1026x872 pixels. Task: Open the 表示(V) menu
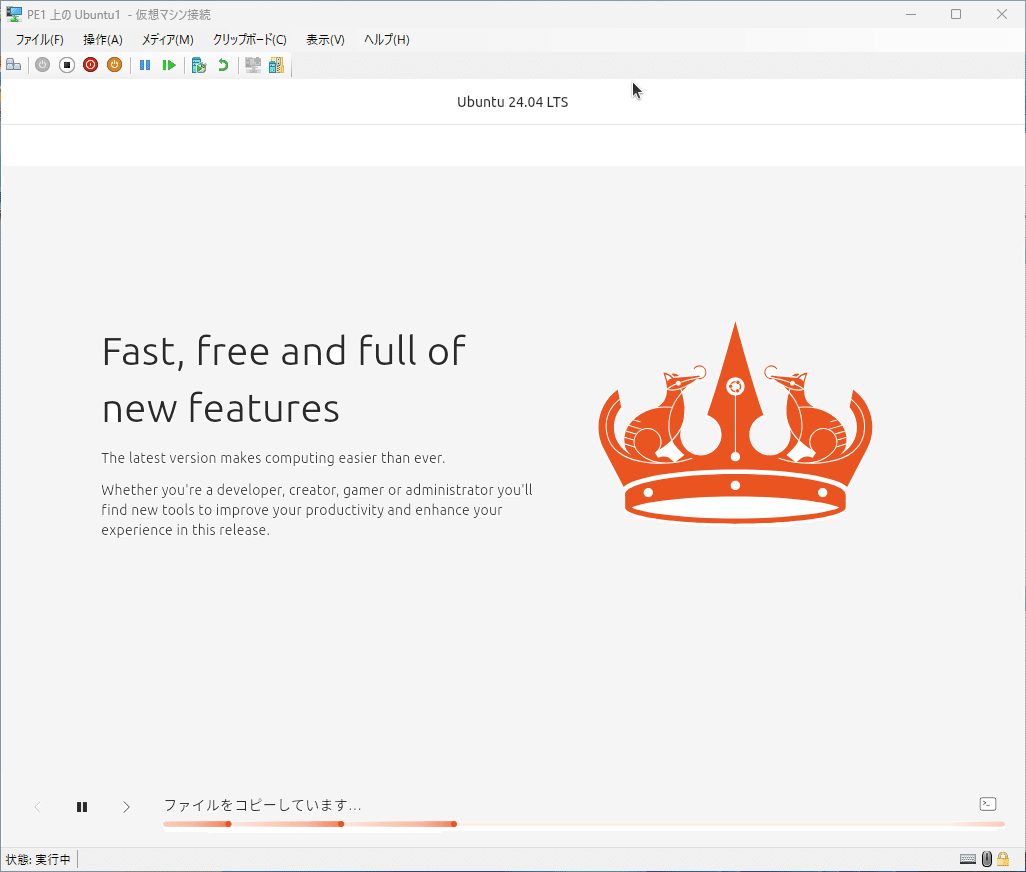coord(325,40)
